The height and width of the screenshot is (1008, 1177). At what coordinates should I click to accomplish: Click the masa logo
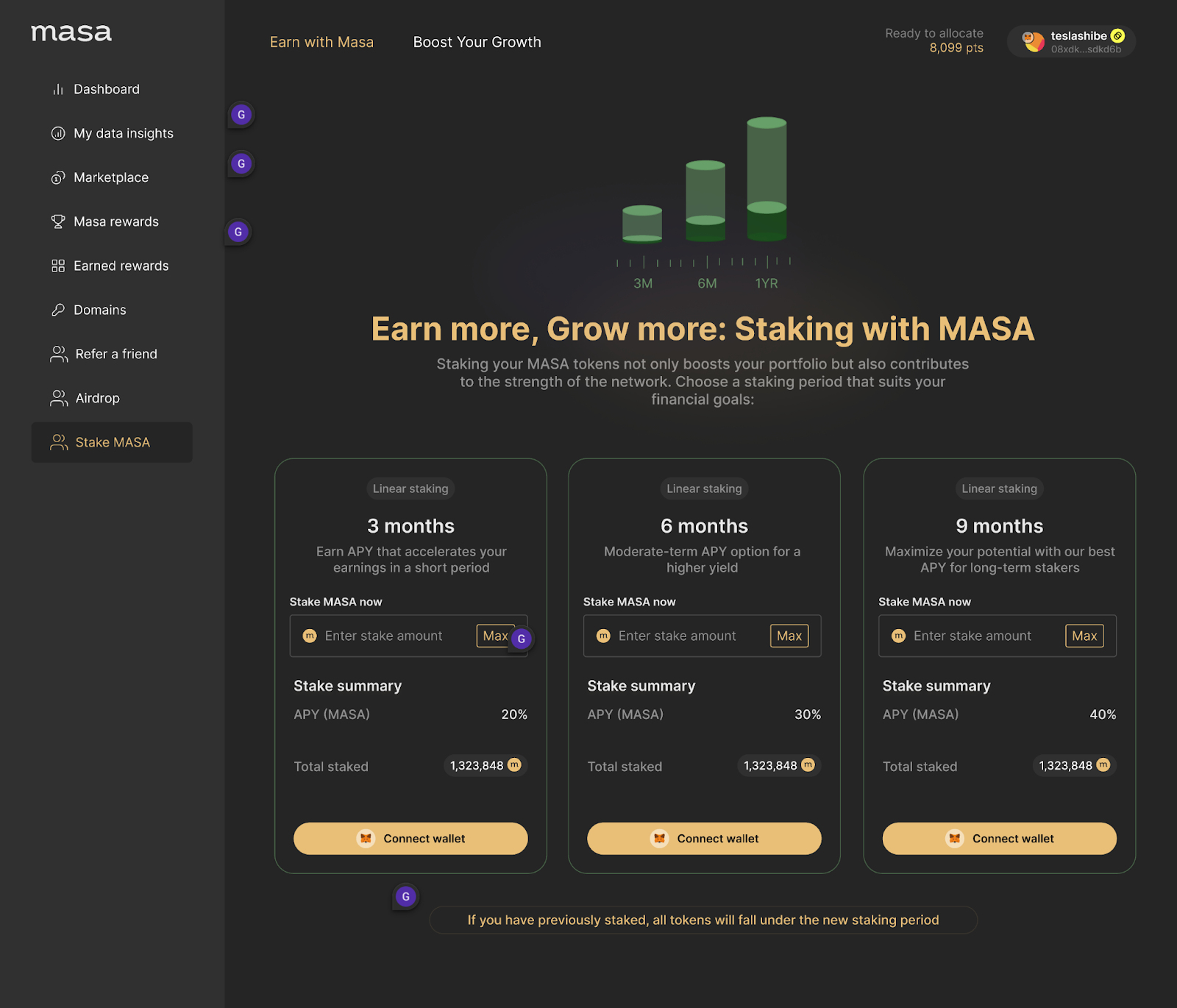71,33
